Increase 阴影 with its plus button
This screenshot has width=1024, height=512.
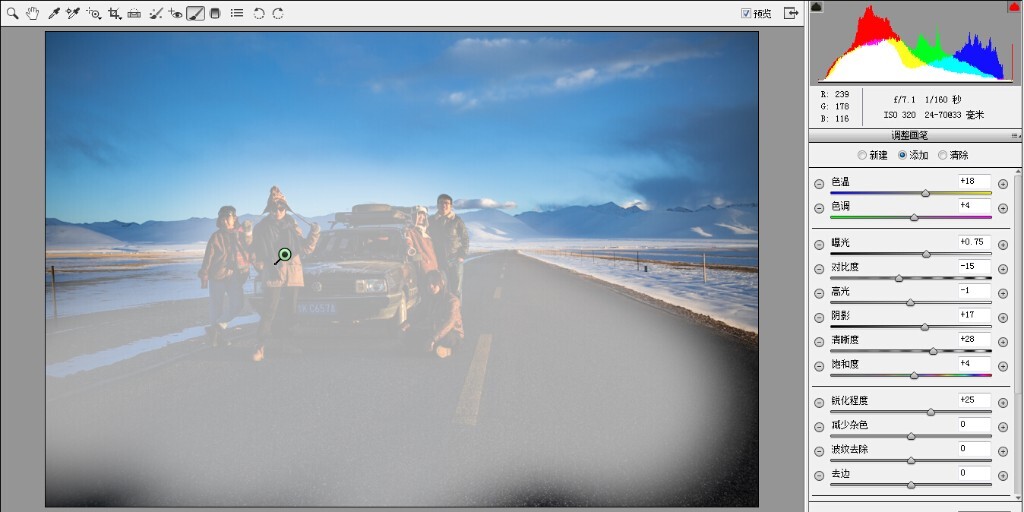[x=1003, y=317]
